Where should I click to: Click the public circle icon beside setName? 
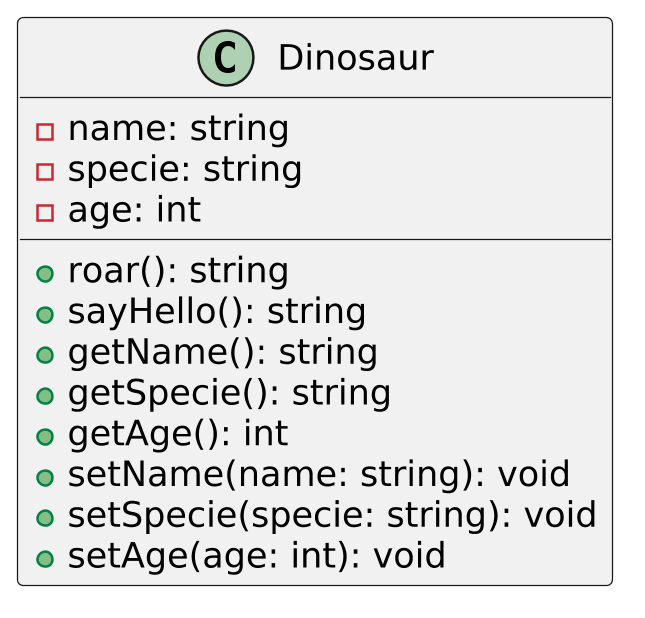click(44, 477)
